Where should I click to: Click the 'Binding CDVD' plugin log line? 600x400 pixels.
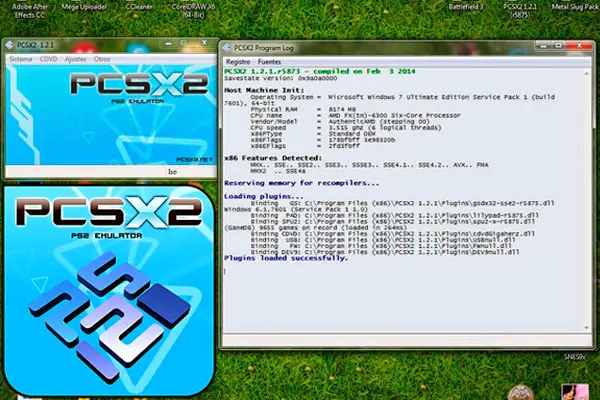(393, 233)
